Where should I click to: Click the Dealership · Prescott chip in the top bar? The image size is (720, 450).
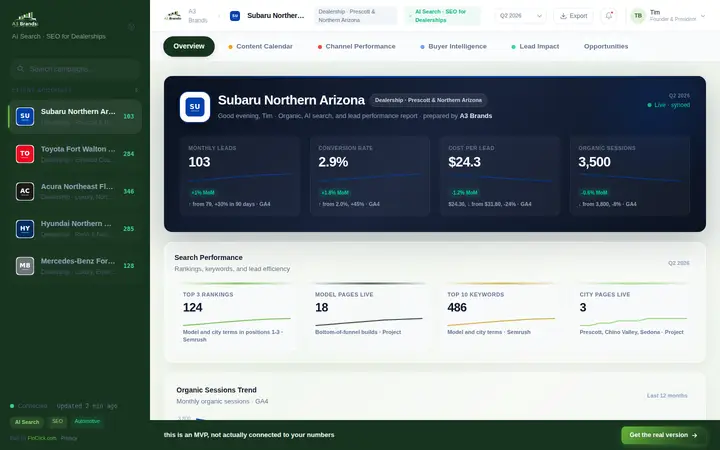356,16
